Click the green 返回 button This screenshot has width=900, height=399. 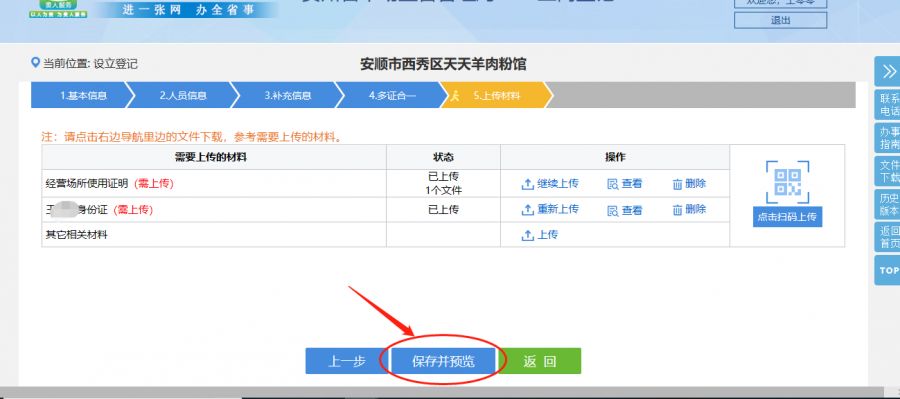point(540,361)
